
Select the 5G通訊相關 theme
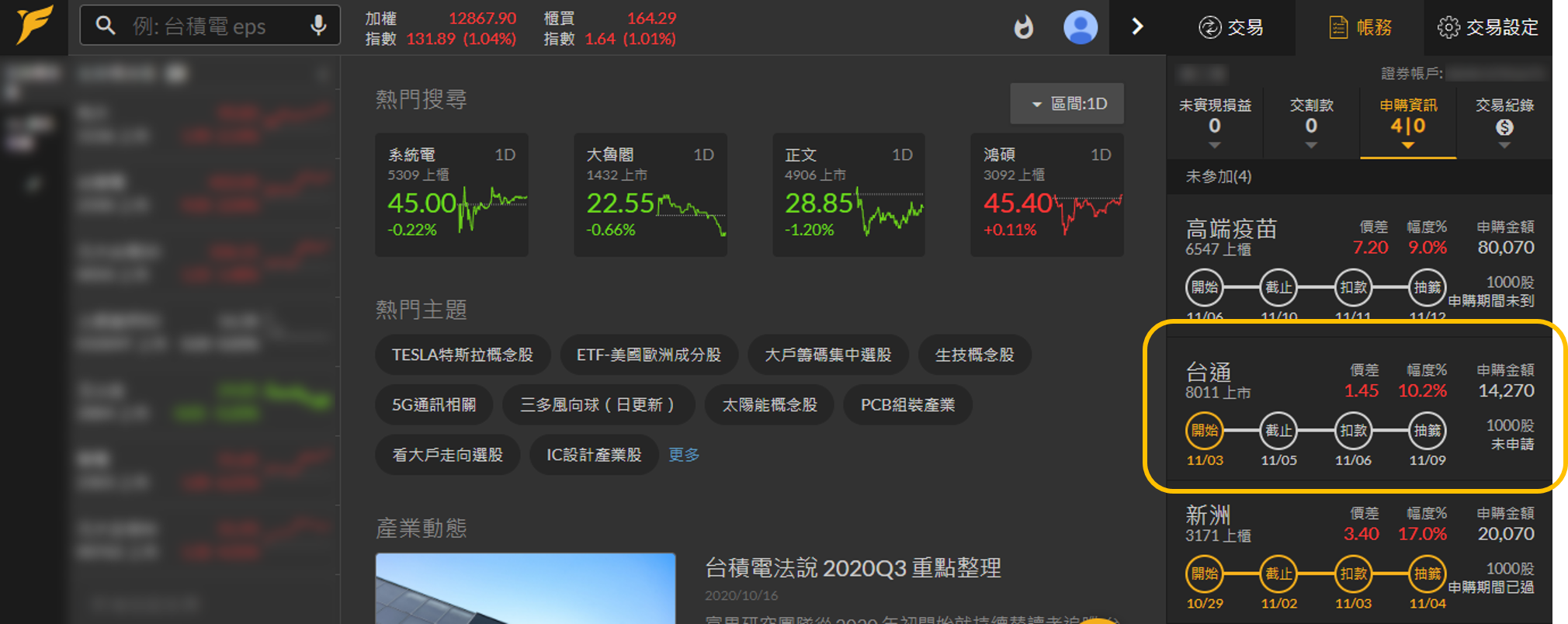click(434, 405)
